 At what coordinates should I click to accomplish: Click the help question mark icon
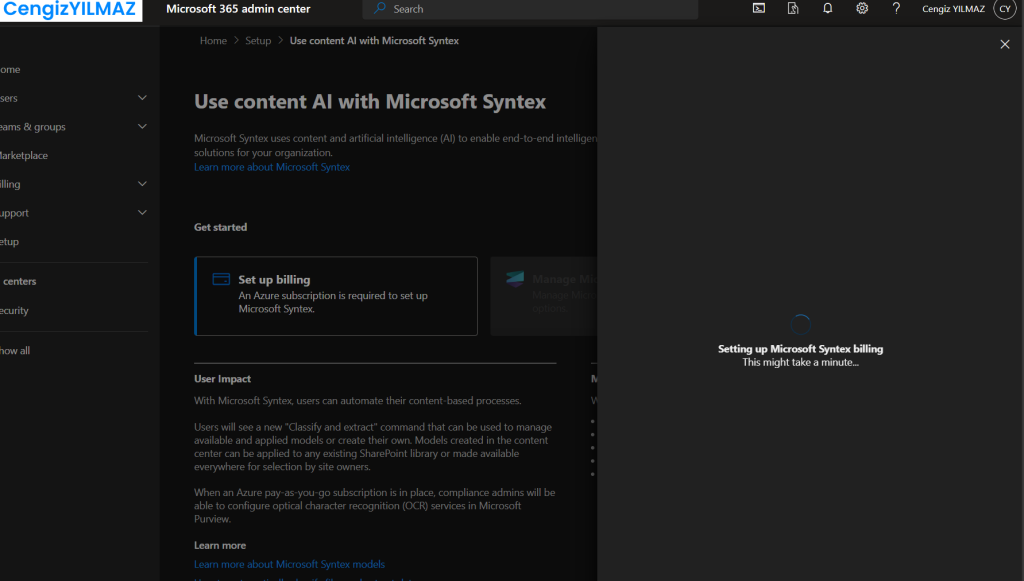click(896, 9)
